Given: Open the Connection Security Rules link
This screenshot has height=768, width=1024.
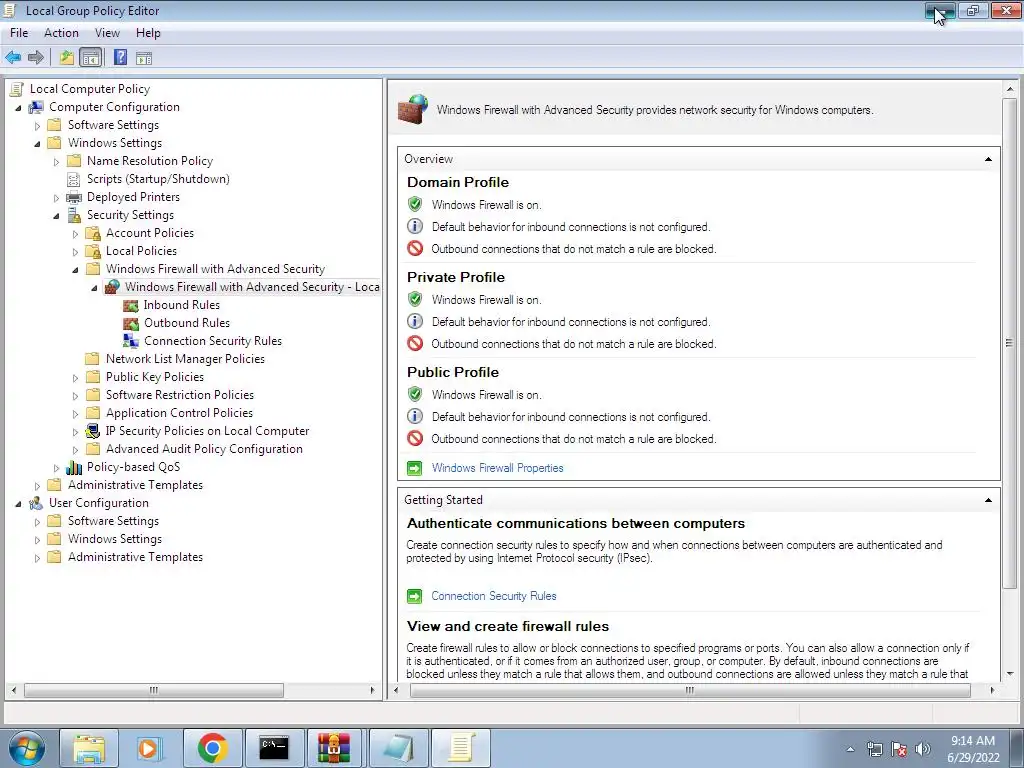Looking at the screenshot, I should point(494,596).
